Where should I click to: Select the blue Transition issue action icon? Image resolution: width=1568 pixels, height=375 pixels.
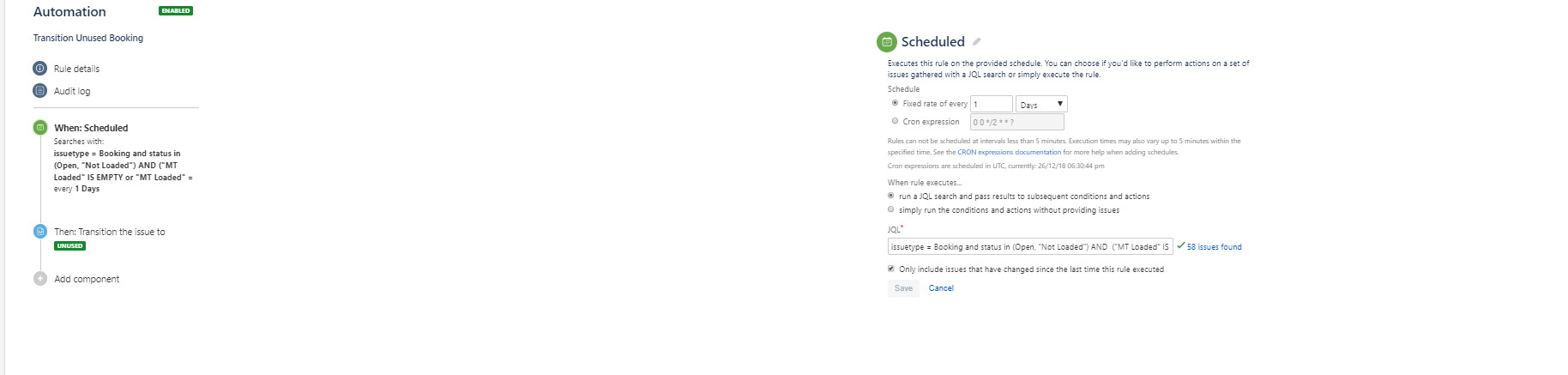[39, 231]
